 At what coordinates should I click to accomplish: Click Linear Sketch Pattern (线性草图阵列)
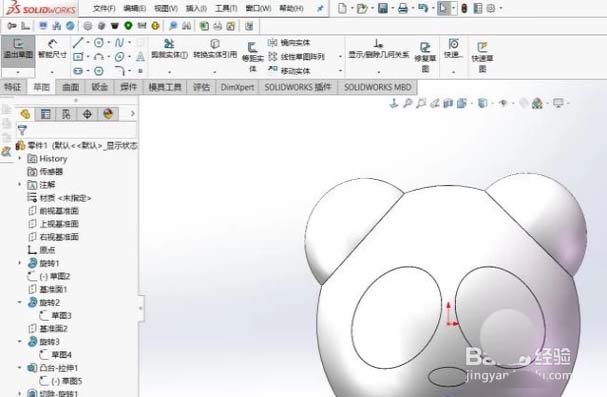coord(296,57)
